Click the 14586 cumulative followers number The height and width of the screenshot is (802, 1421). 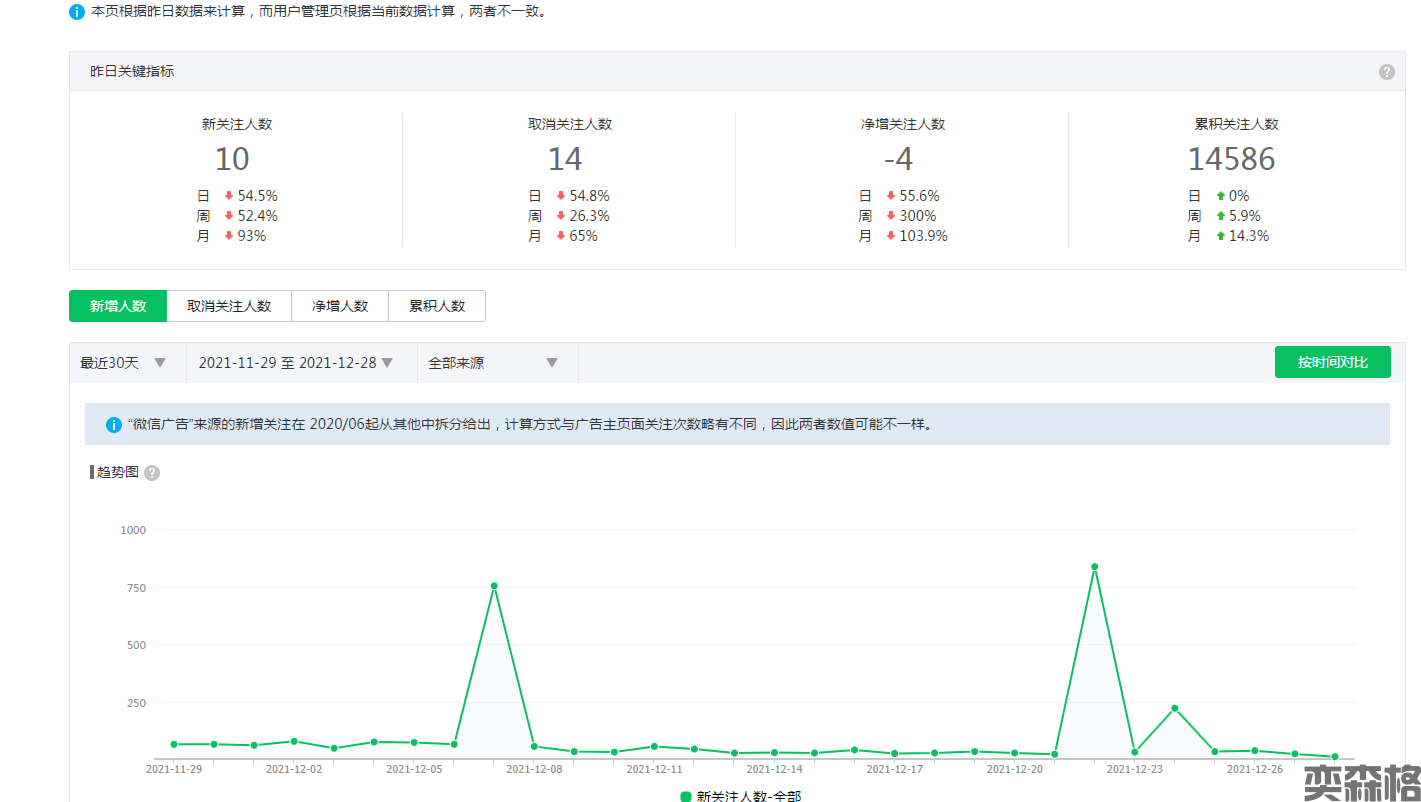(1231, 159)
